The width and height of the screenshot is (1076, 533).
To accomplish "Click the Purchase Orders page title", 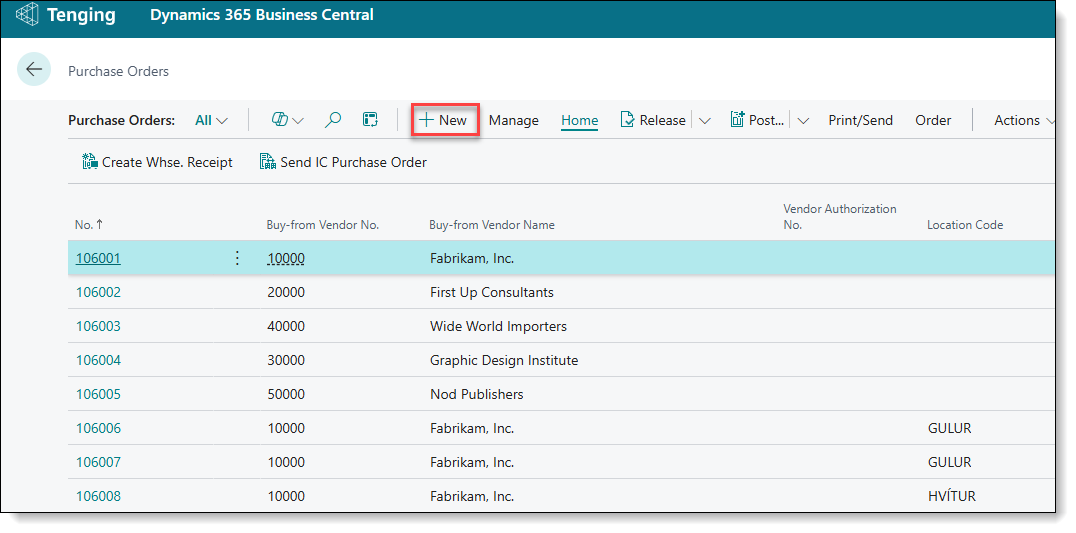I will 118,71.
